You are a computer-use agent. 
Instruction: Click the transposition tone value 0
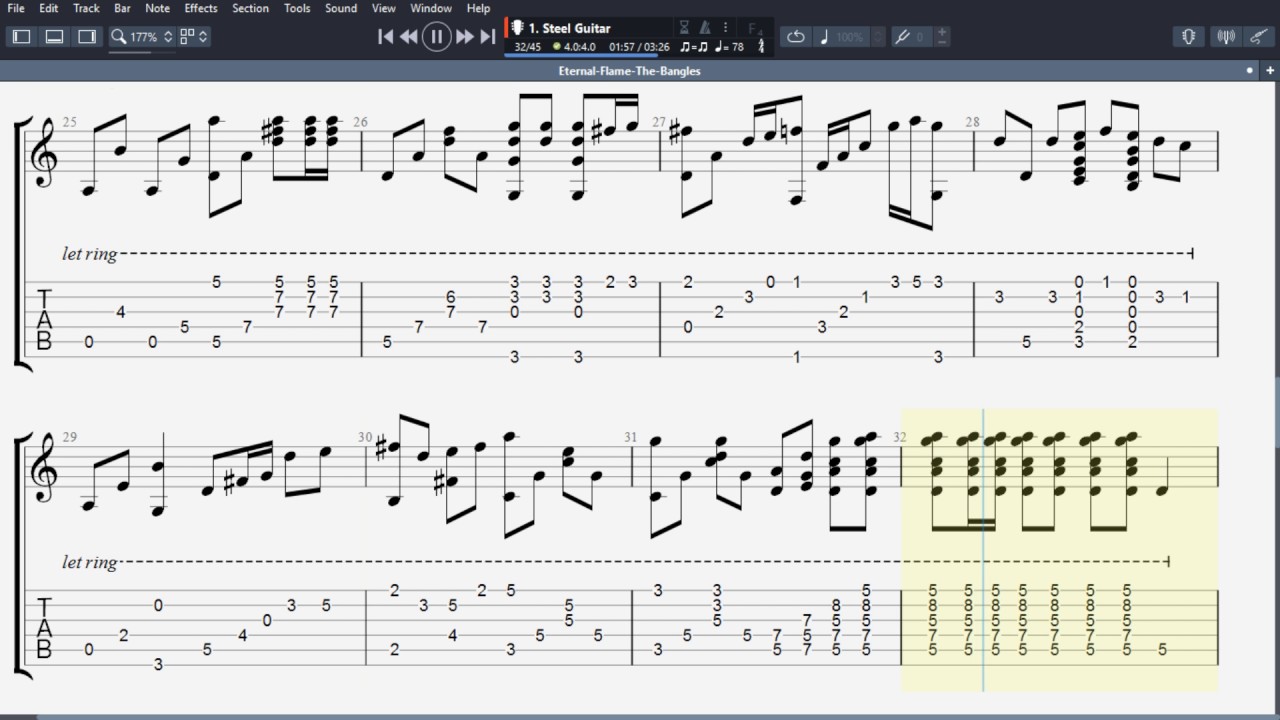[x=920, y=37]
